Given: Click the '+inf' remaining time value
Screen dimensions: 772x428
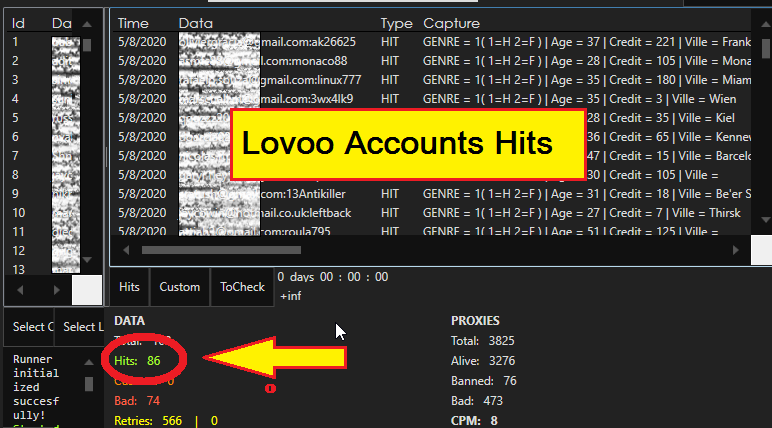Looking at the screenshot, I should tap(290, 296).
